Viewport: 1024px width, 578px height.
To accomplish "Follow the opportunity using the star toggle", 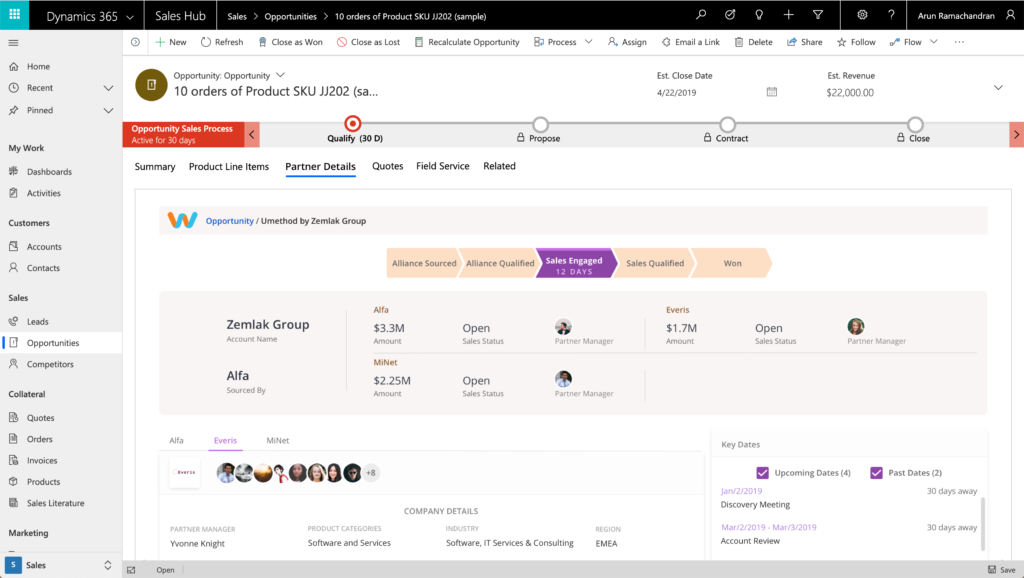I will coord(855,42).
